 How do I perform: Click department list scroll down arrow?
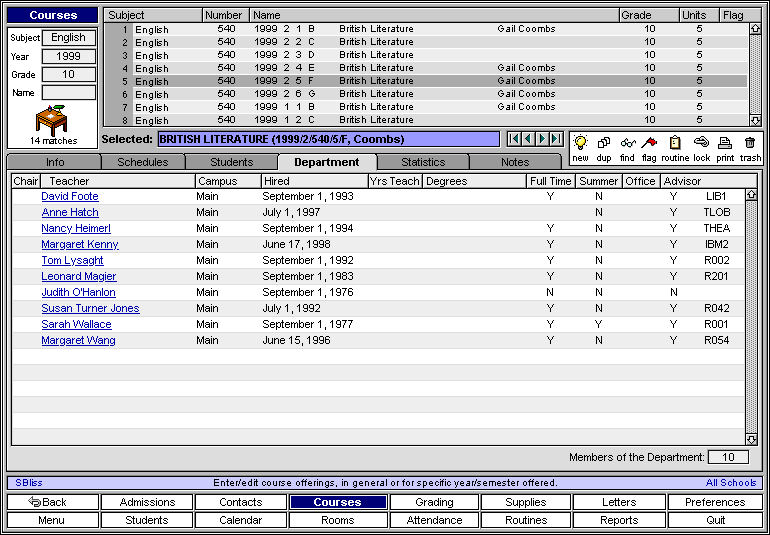click(x=751, y=439)
